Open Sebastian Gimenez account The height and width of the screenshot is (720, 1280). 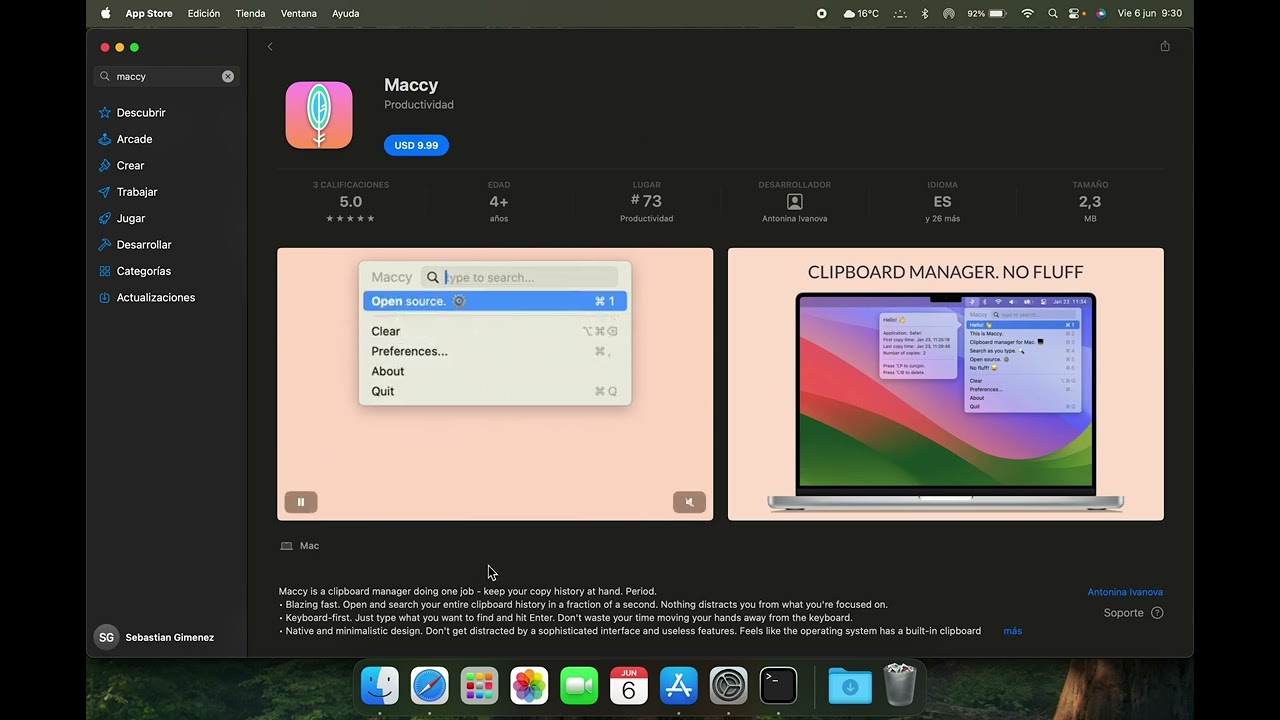pyautogui.click(x=155, y=637)
